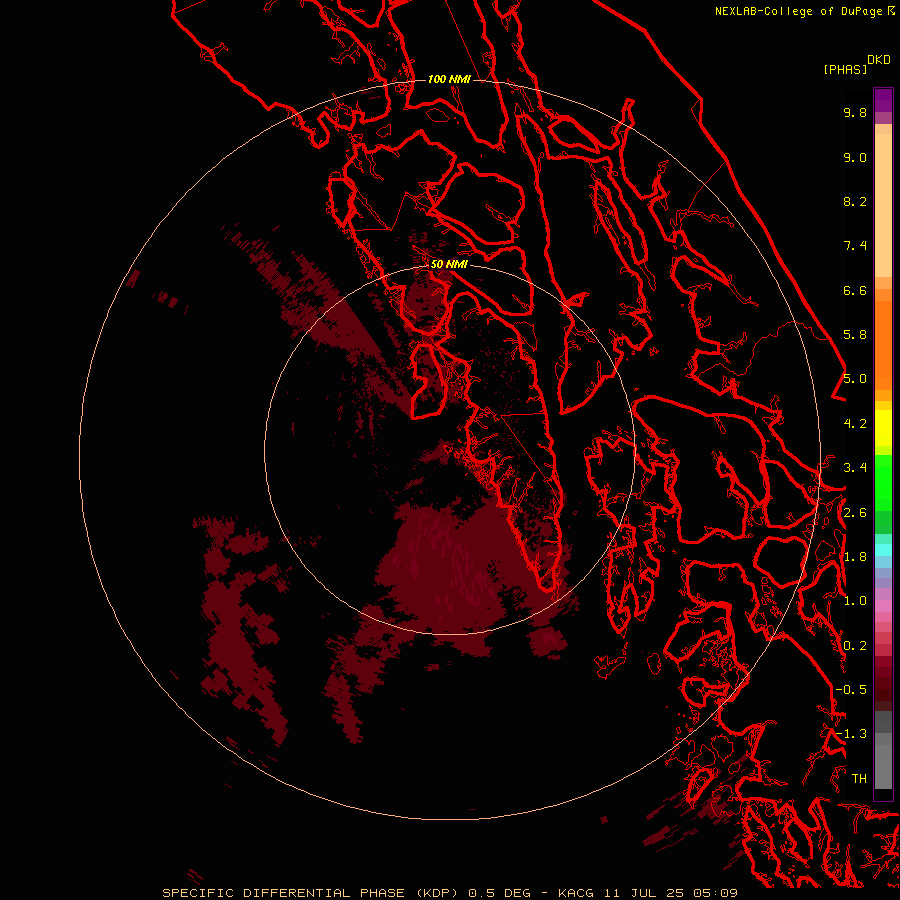Image resolution: width=900 pixels, height=900 pixels.
Task: Click the 9.0 scale value
Action: pyautogui.click(x=855, y=157)
